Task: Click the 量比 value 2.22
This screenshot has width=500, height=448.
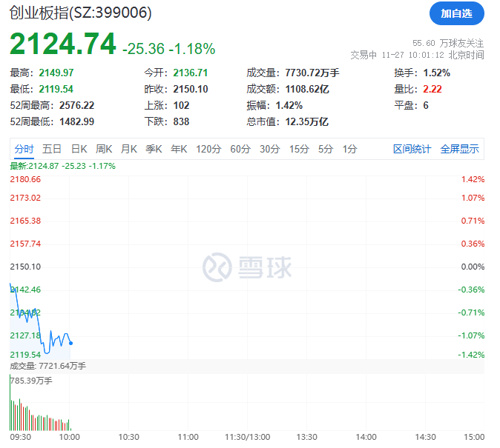Action: (432, 89)
